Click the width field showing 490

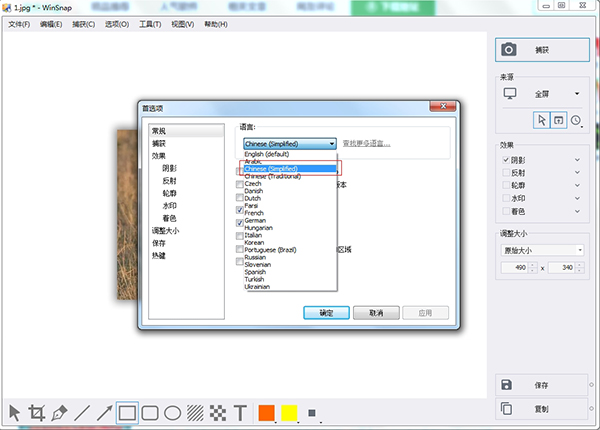(x=515, y=267)
